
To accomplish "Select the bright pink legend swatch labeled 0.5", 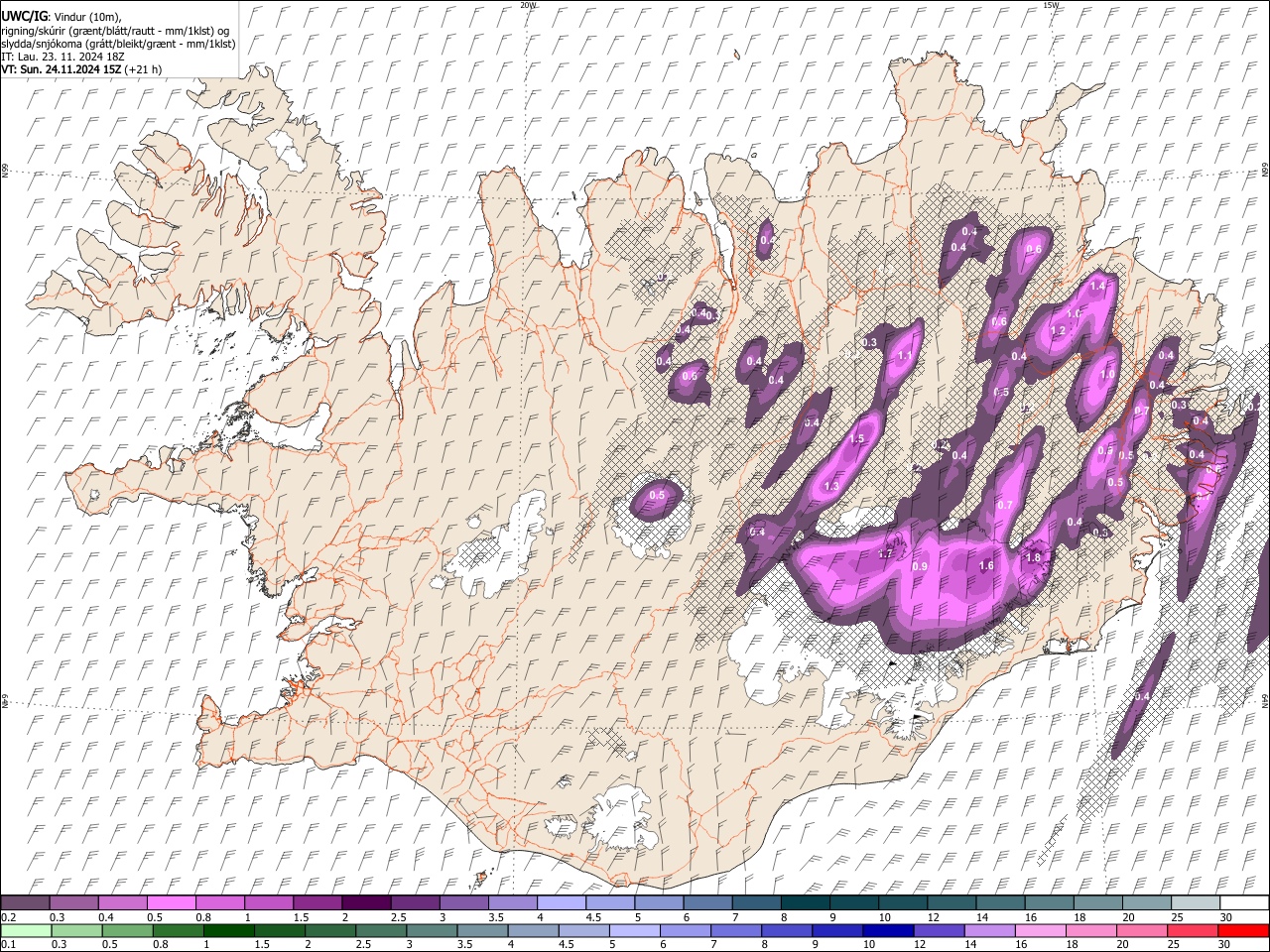I will click(171, 902).
